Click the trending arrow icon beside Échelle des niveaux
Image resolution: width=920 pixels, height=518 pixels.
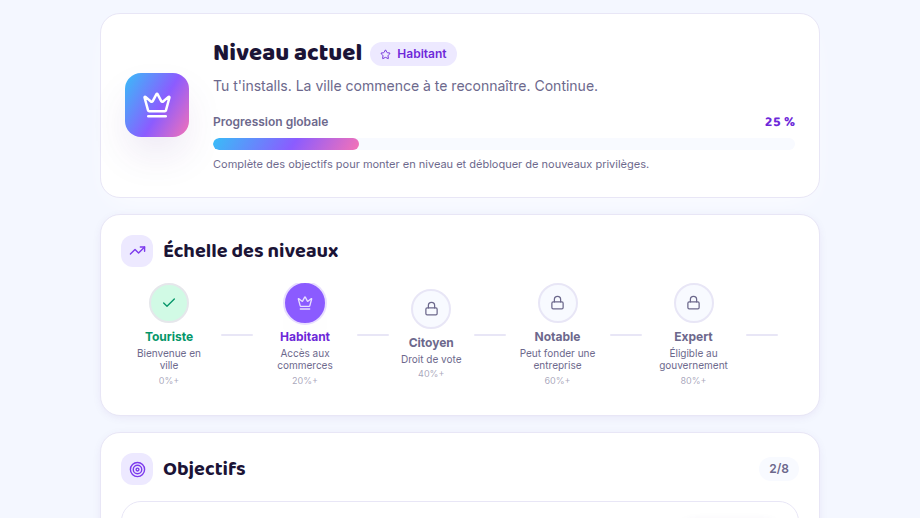click(x=137, y=251)
